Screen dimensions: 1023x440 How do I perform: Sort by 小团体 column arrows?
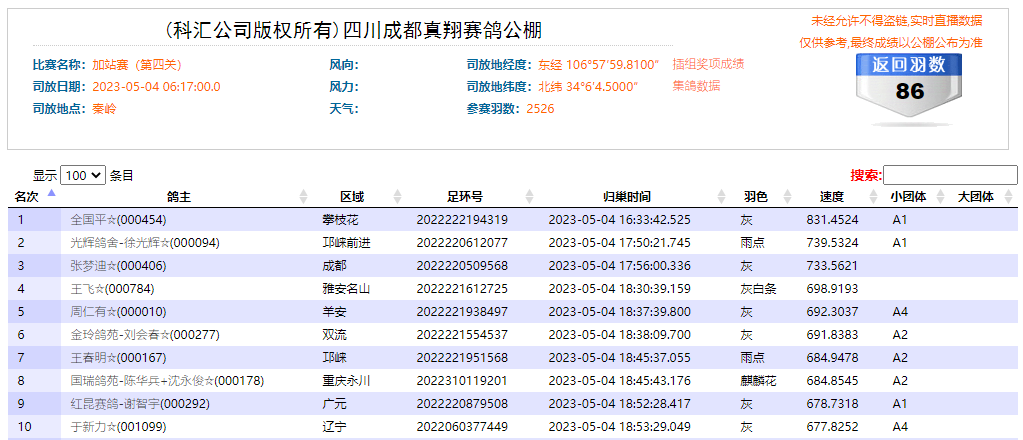pos(937,197)
